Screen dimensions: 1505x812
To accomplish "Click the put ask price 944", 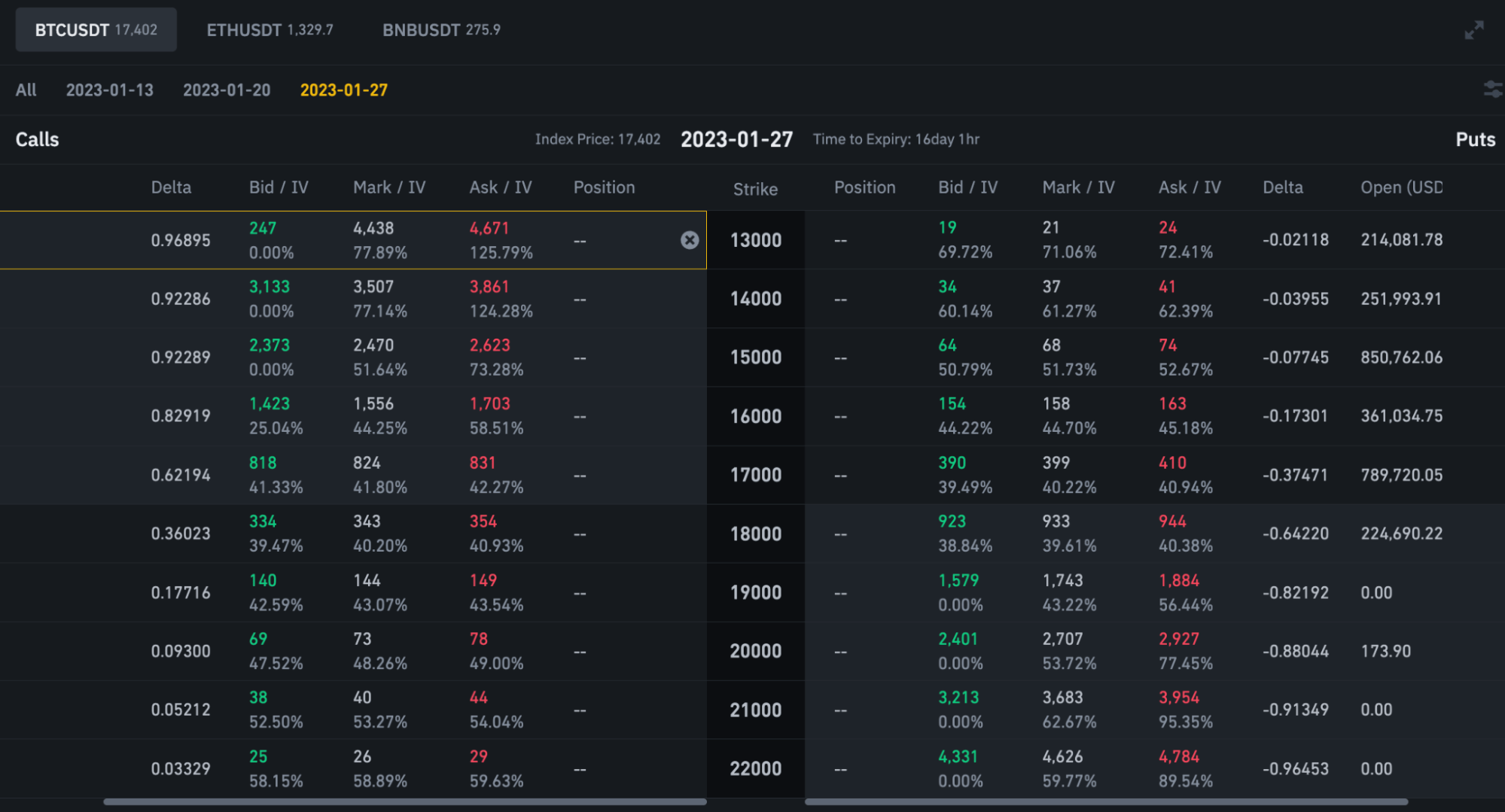I will tap(1172, 522).
